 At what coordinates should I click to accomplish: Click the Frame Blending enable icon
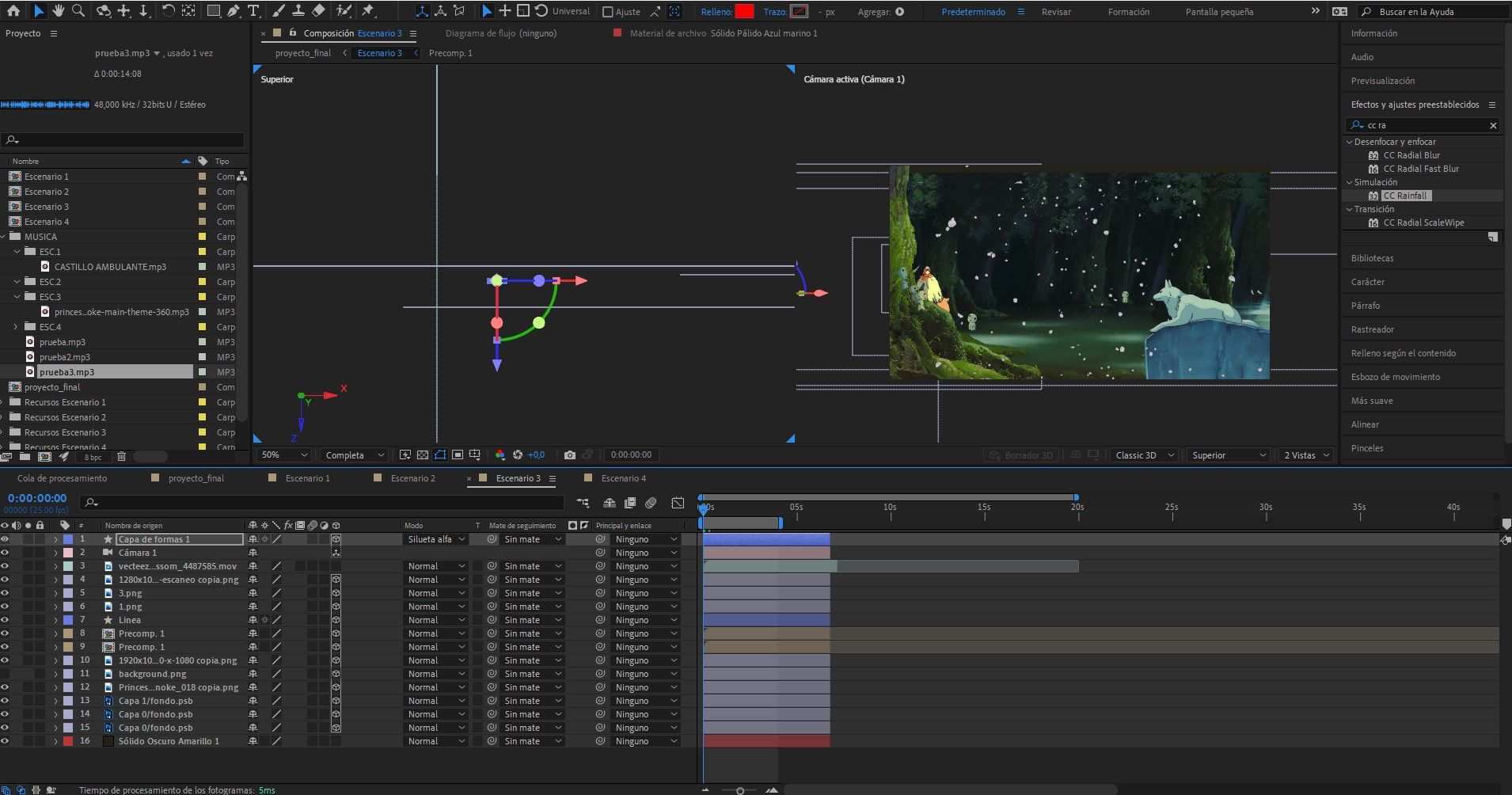630,503
